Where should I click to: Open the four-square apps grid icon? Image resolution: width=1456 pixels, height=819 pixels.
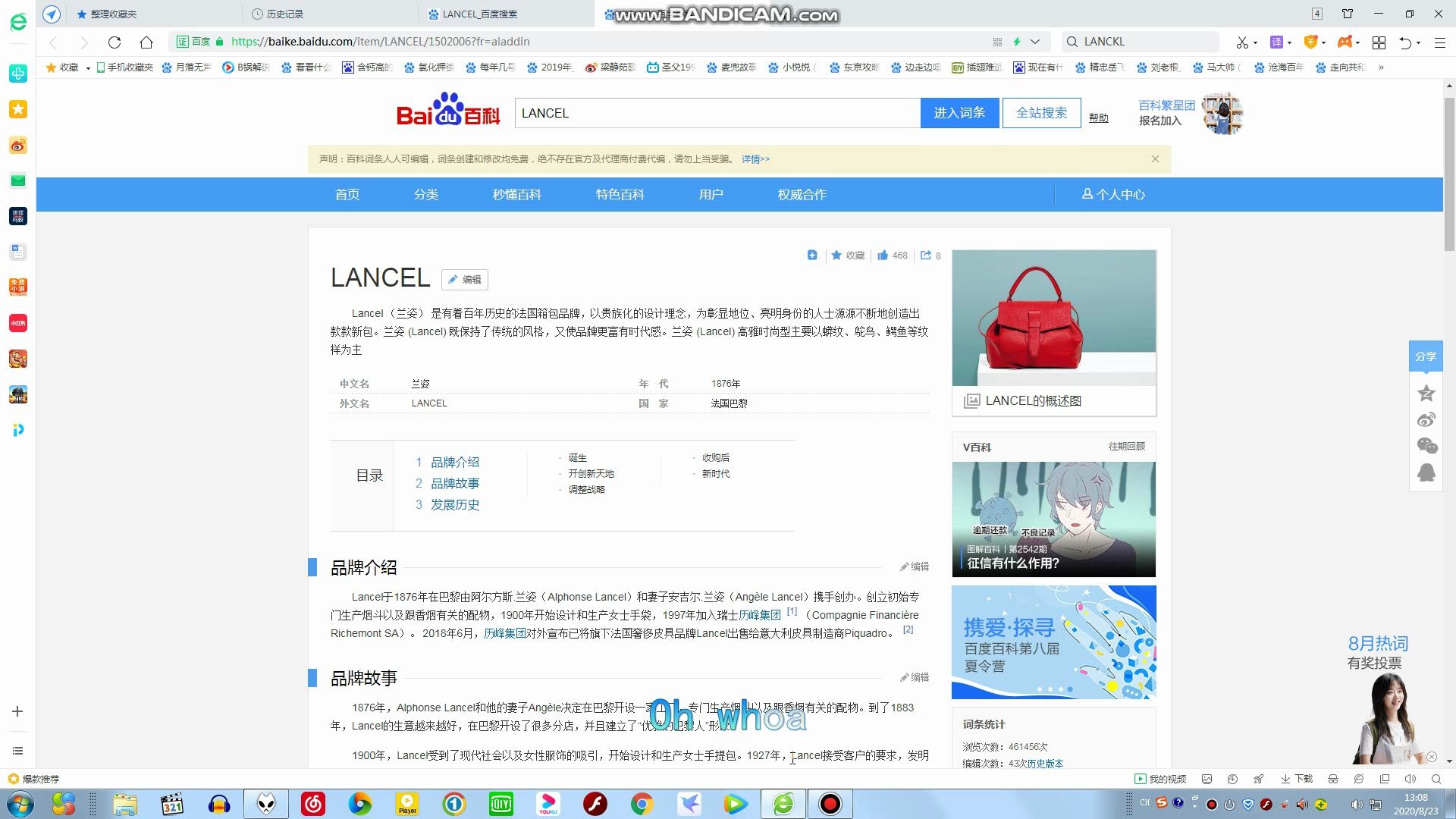[x=1379, y=42]
